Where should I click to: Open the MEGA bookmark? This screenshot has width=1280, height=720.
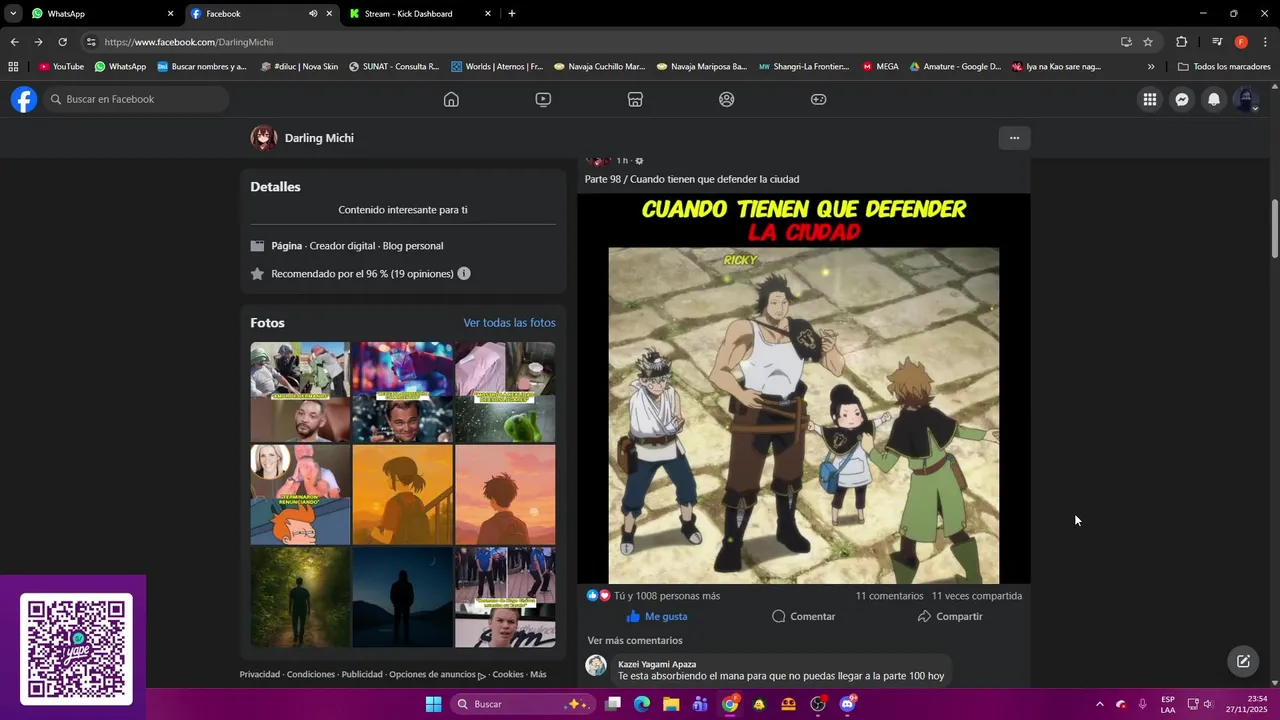pyautogui.click(x=880, y=67)
